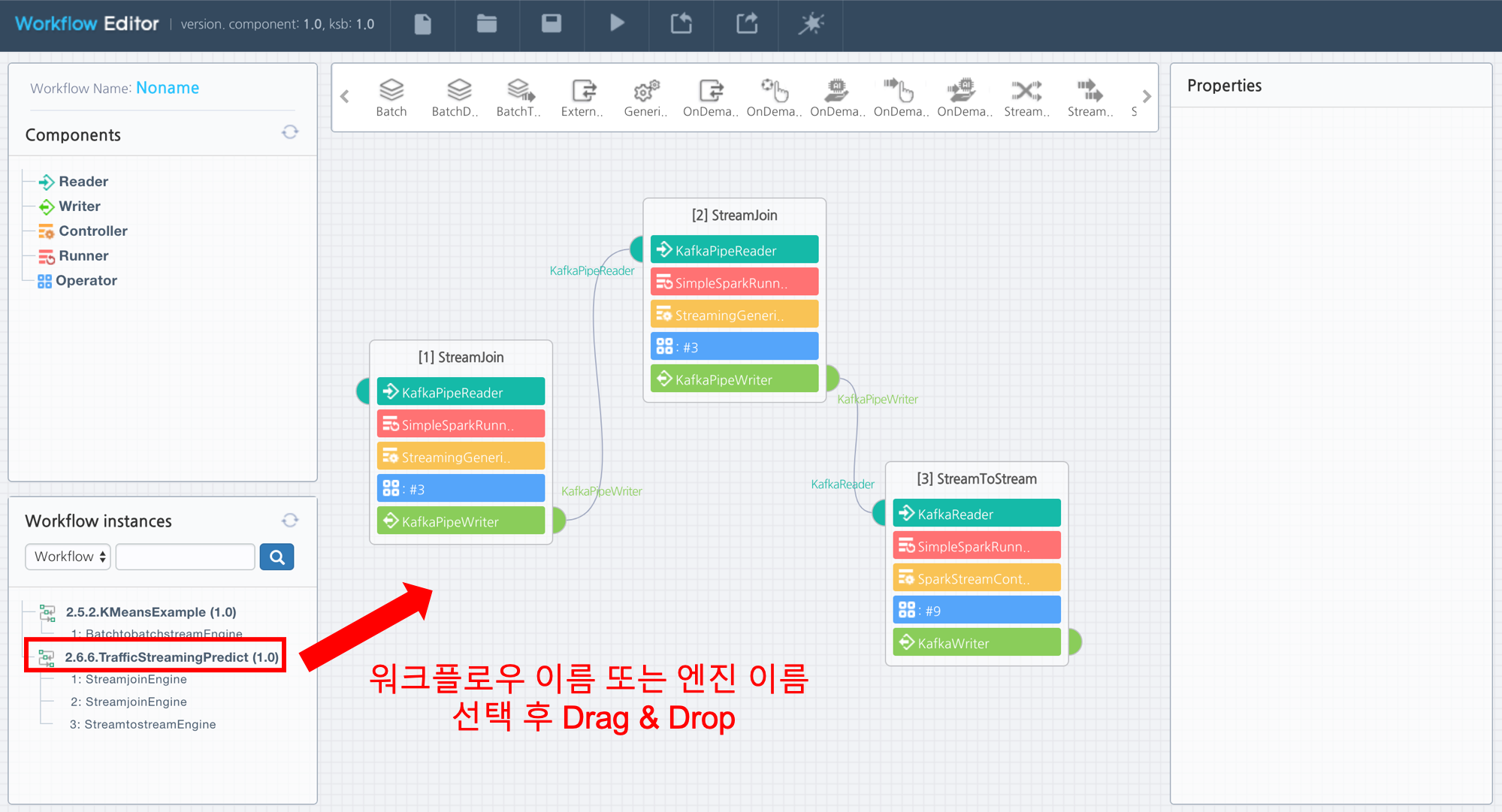This screenshot has width=1502, height=812.
Task: Select 2.6.6.TrafficStreamingPredict (1.0) workflow
Action: tap(171, 657)
